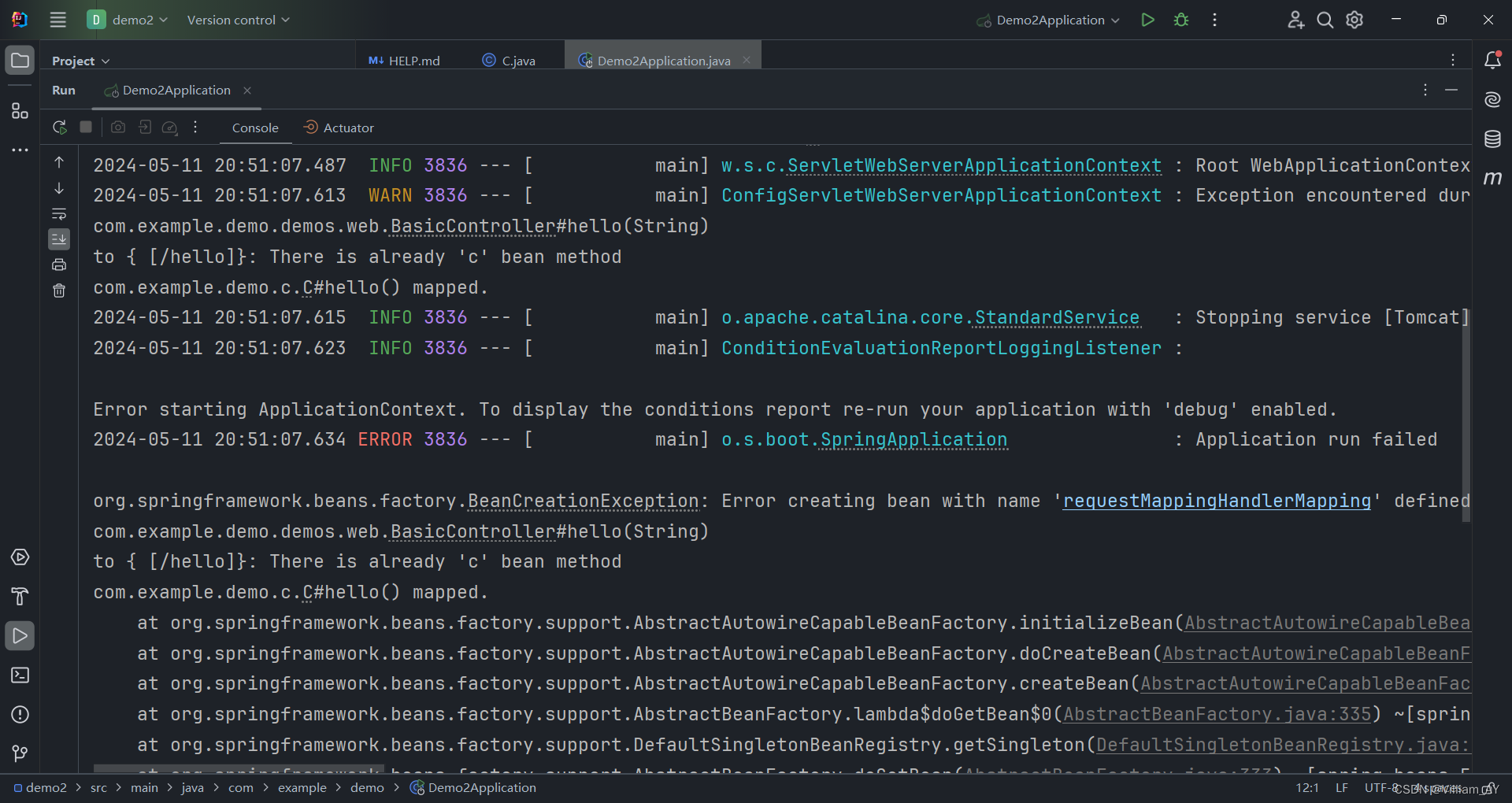
Task: Open the Database tool window icon
Action: (x=1492, y=139)
